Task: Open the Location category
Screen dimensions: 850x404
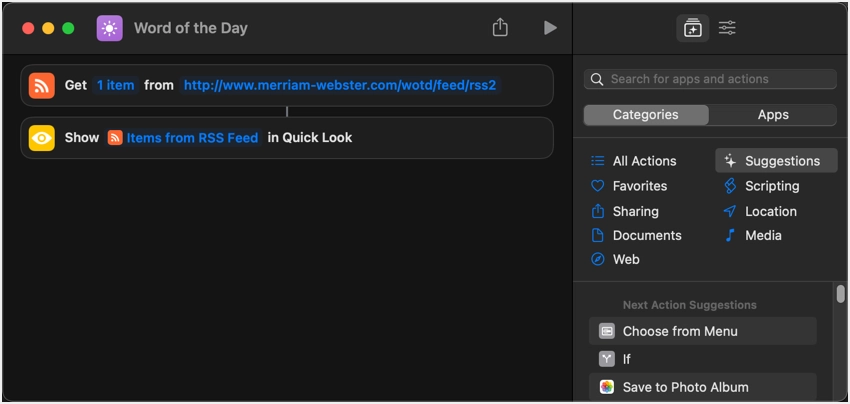Action: pos(760,211)
